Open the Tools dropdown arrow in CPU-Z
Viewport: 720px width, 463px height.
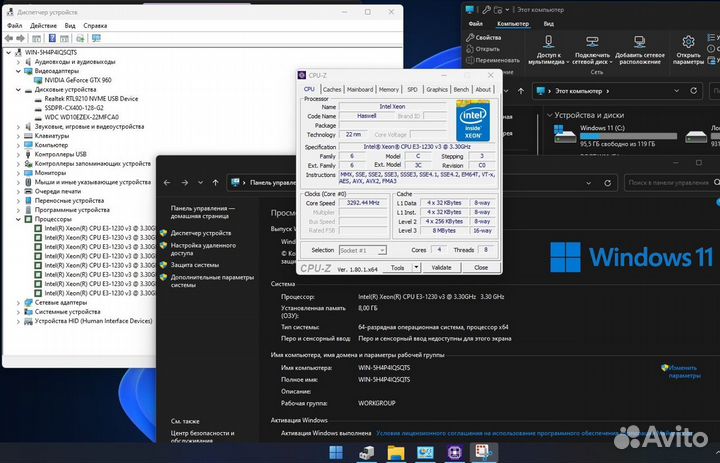pos(414,268)
